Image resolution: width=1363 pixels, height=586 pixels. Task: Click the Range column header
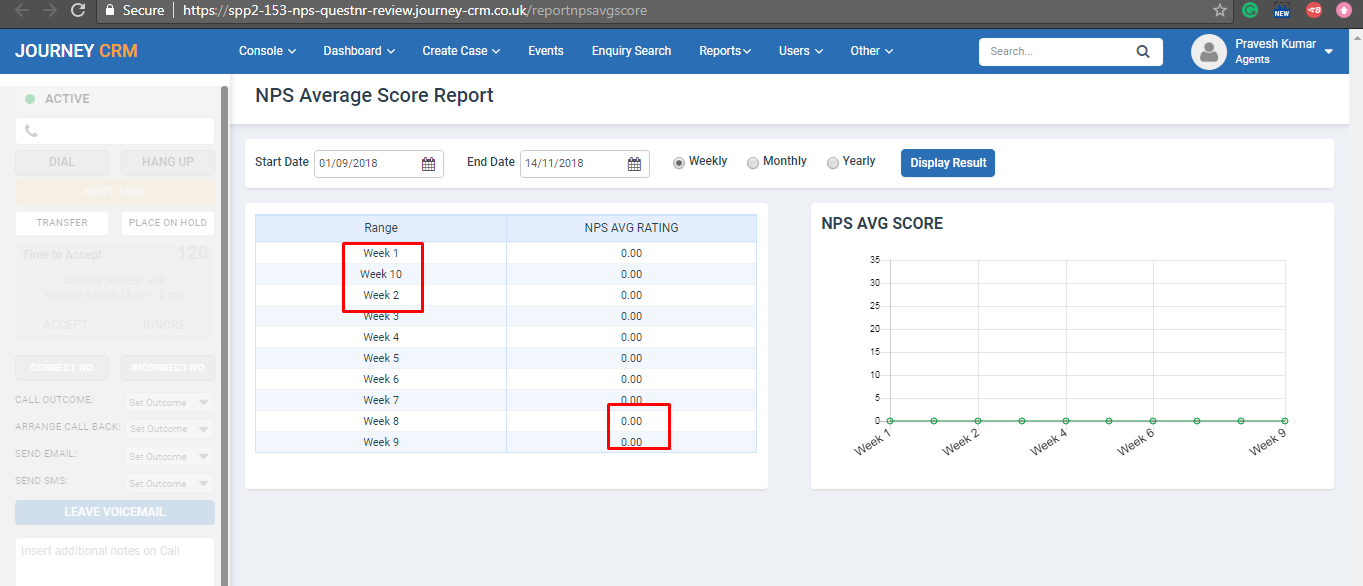[x=381, y=228]
